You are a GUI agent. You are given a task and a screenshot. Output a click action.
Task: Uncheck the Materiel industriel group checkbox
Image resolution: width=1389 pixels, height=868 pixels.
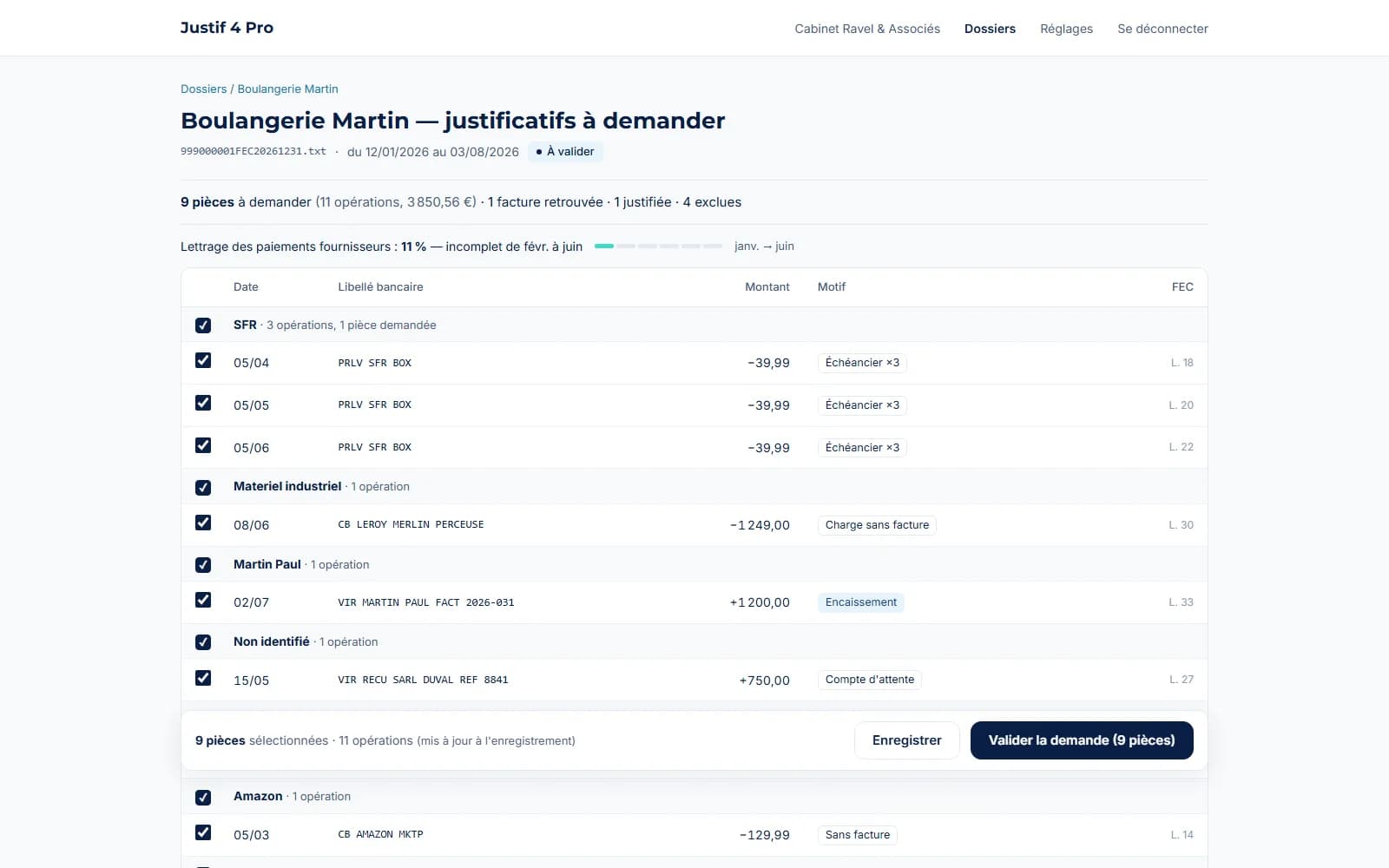pyautogui.click(x=203, y=488)
